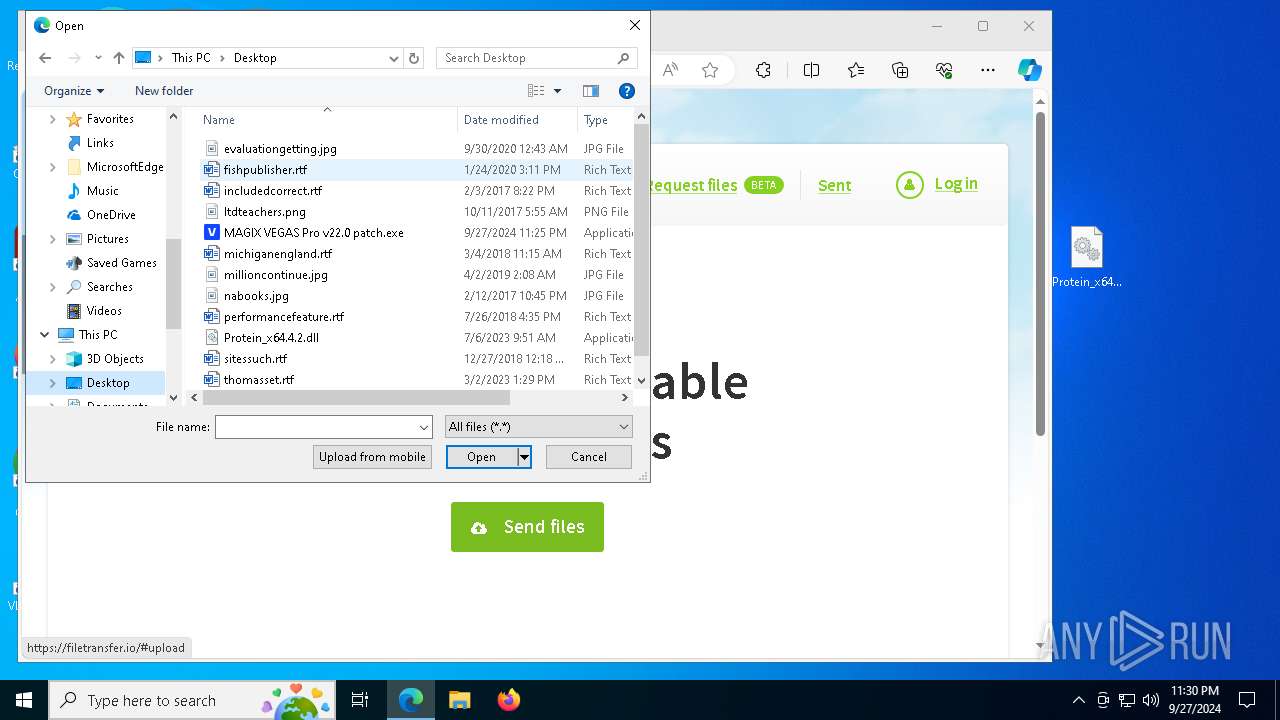Open the view options layout icon

point(536,91)
